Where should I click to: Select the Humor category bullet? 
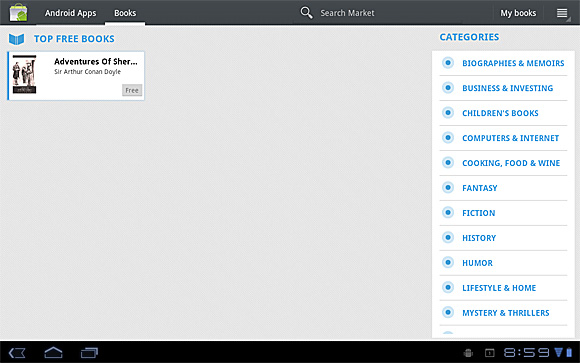pyautogui.click(x=448, y=262)
